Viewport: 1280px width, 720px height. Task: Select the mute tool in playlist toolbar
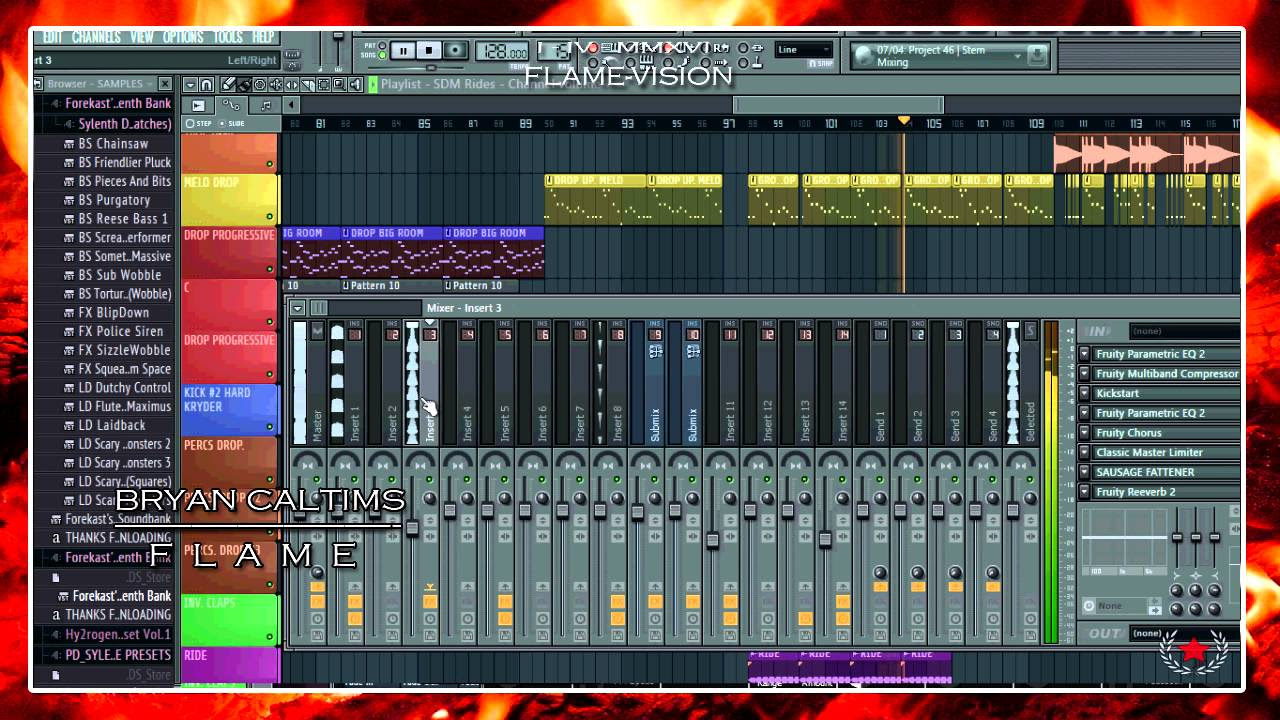pyautogui.click(x=275, y=85)
